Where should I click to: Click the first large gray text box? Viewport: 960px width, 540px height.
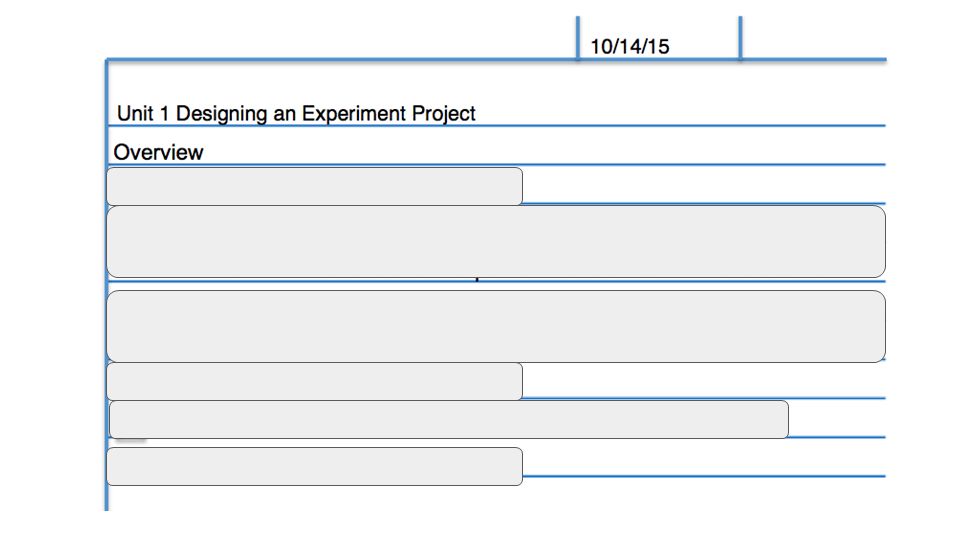496,242
